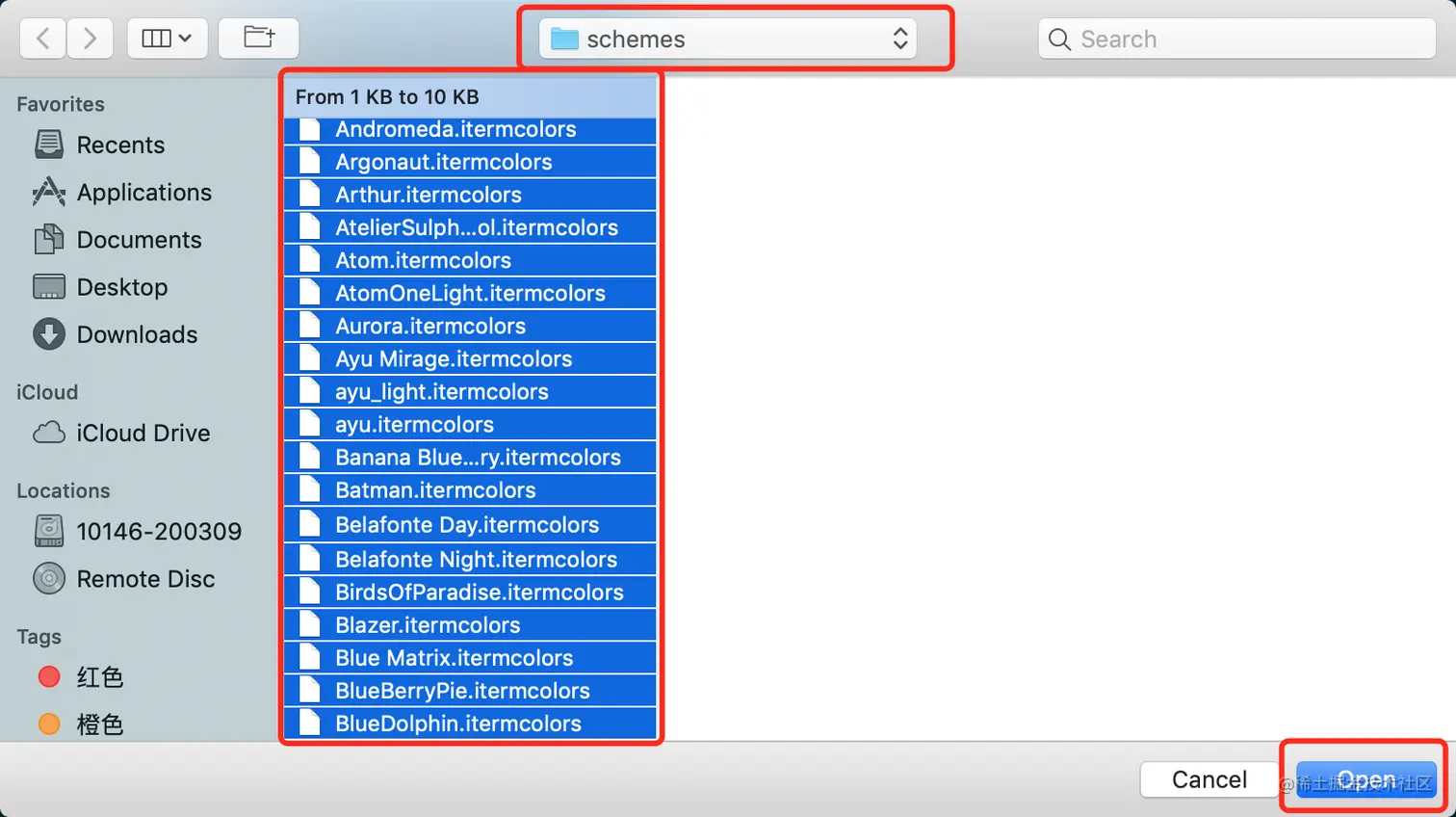This screenshot has height=817, width=1456.
Task: Select AtomOneLight.itermcolors file
Action: pyautogui.click(x=470, y=293)
